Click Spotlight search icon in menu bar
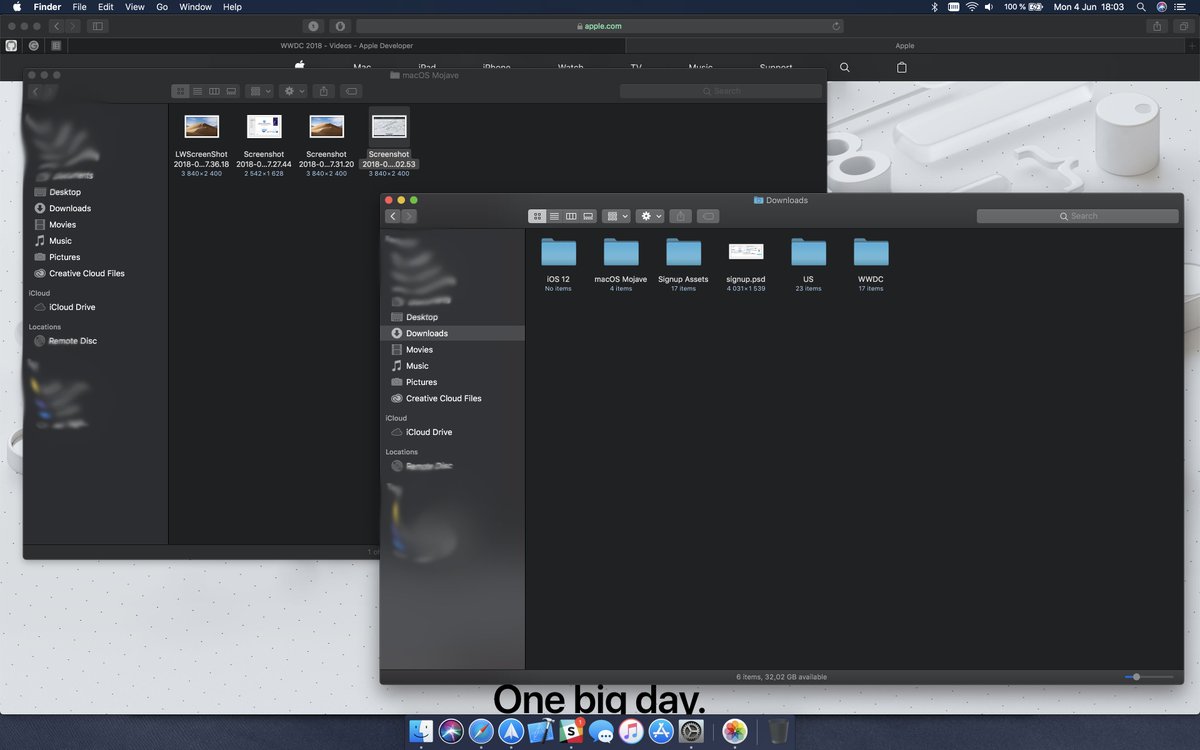 coord(1141,7)
